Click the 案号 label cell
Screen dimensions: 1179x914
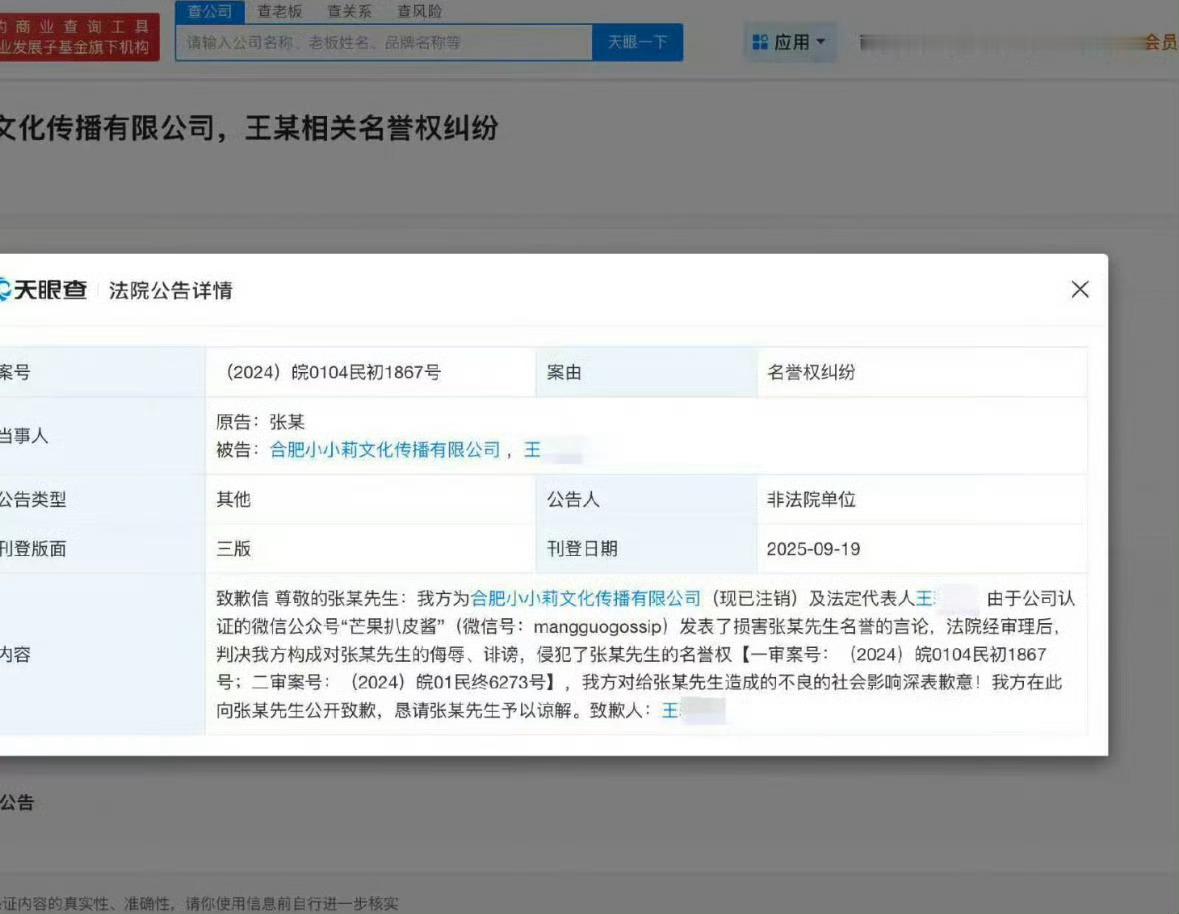tap(102, 372)
